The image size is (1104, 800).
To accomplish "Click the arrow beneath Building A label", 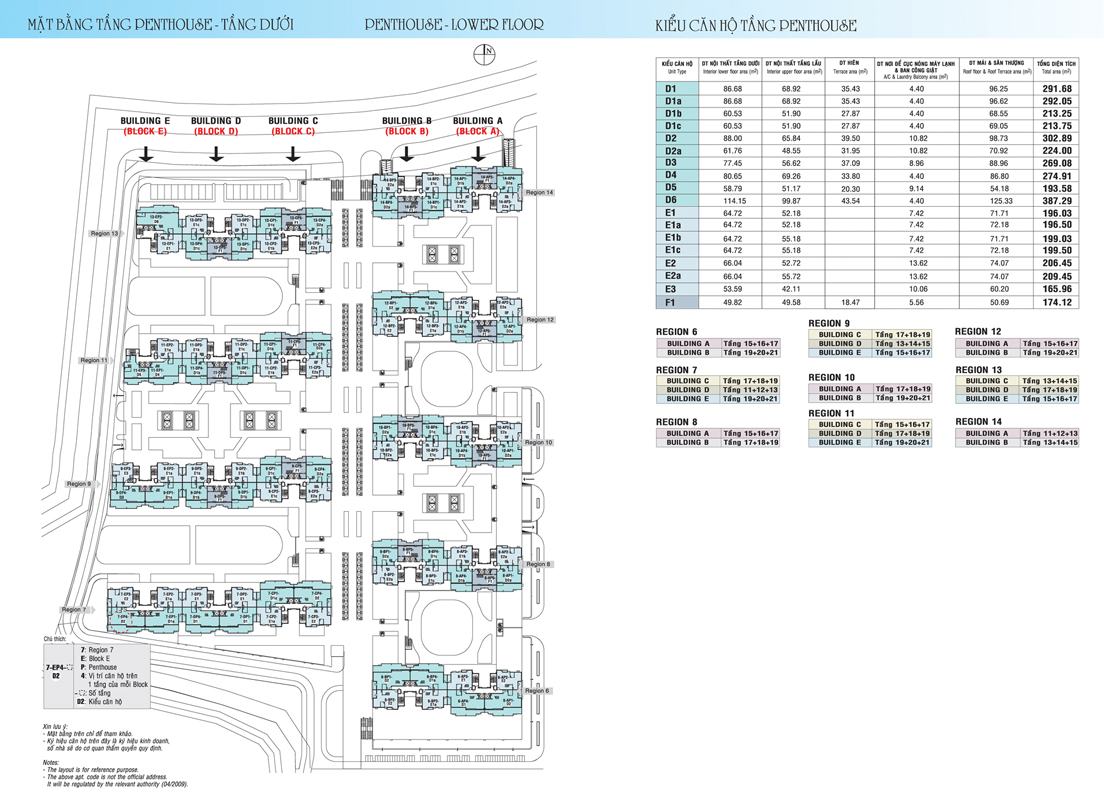I will pyautogui.click(x=478, y=152).
